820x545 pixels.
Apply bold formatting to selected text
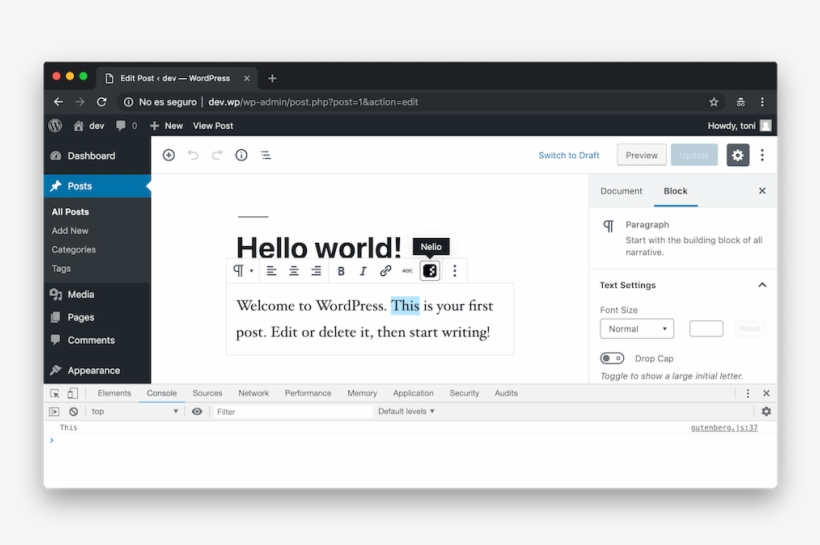(x=340, y=271)
